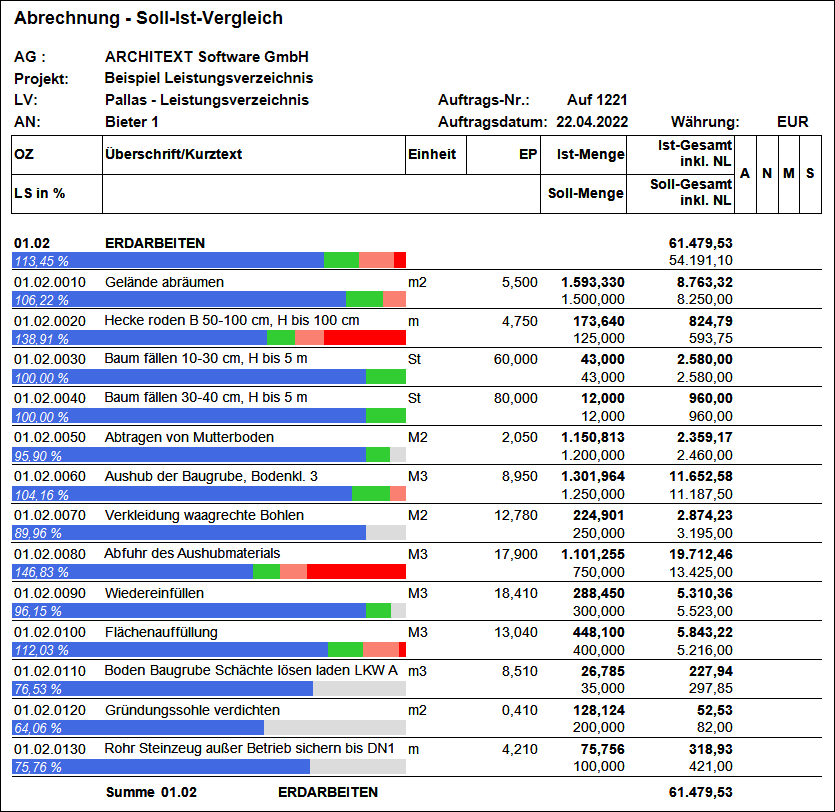Select row Baum fällen 10-30 cm

pos(416,367)
